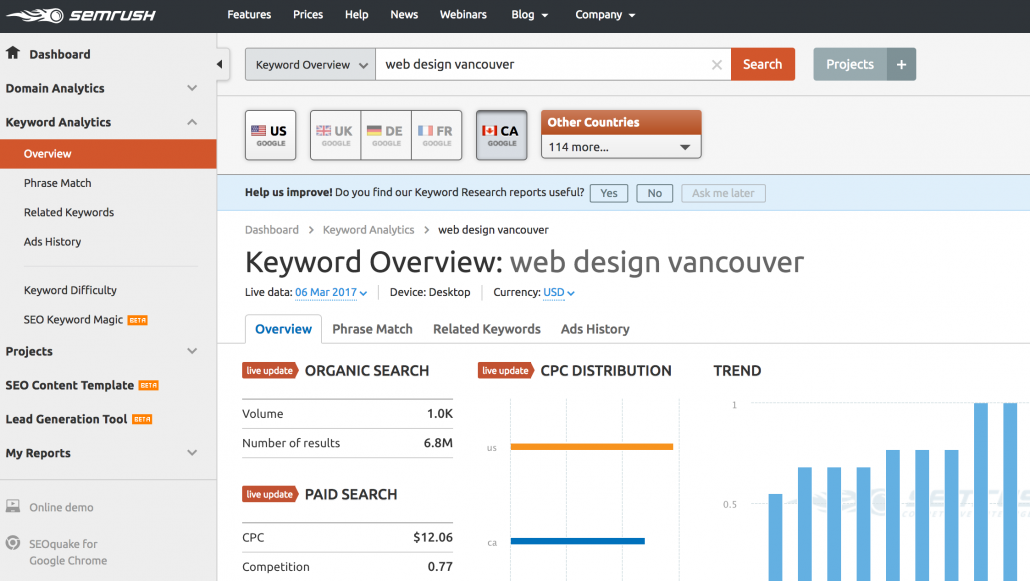Select the CA Google database
The width and height of the screenshot is (1030, 581).
[x=501, y=135]
